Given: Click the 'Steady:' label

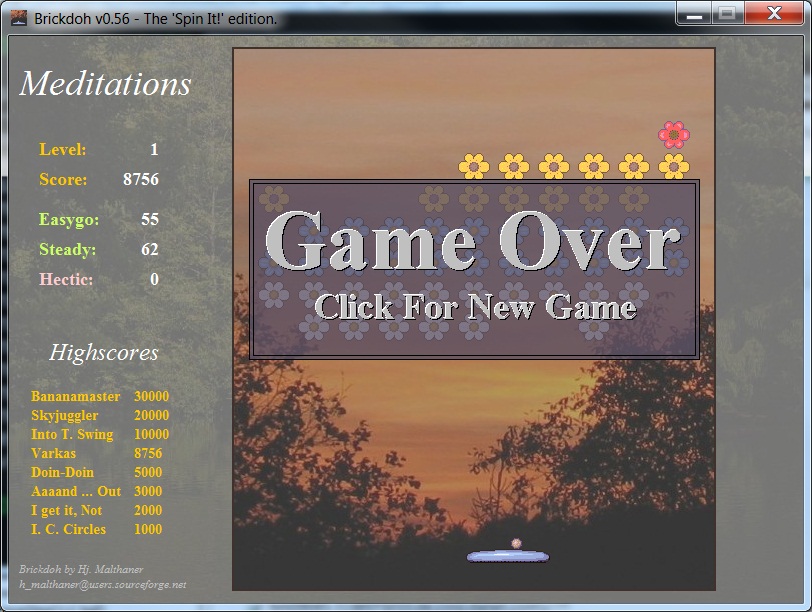Looking at the screenshot, I should pyautogui.click(x=67, y=250).
